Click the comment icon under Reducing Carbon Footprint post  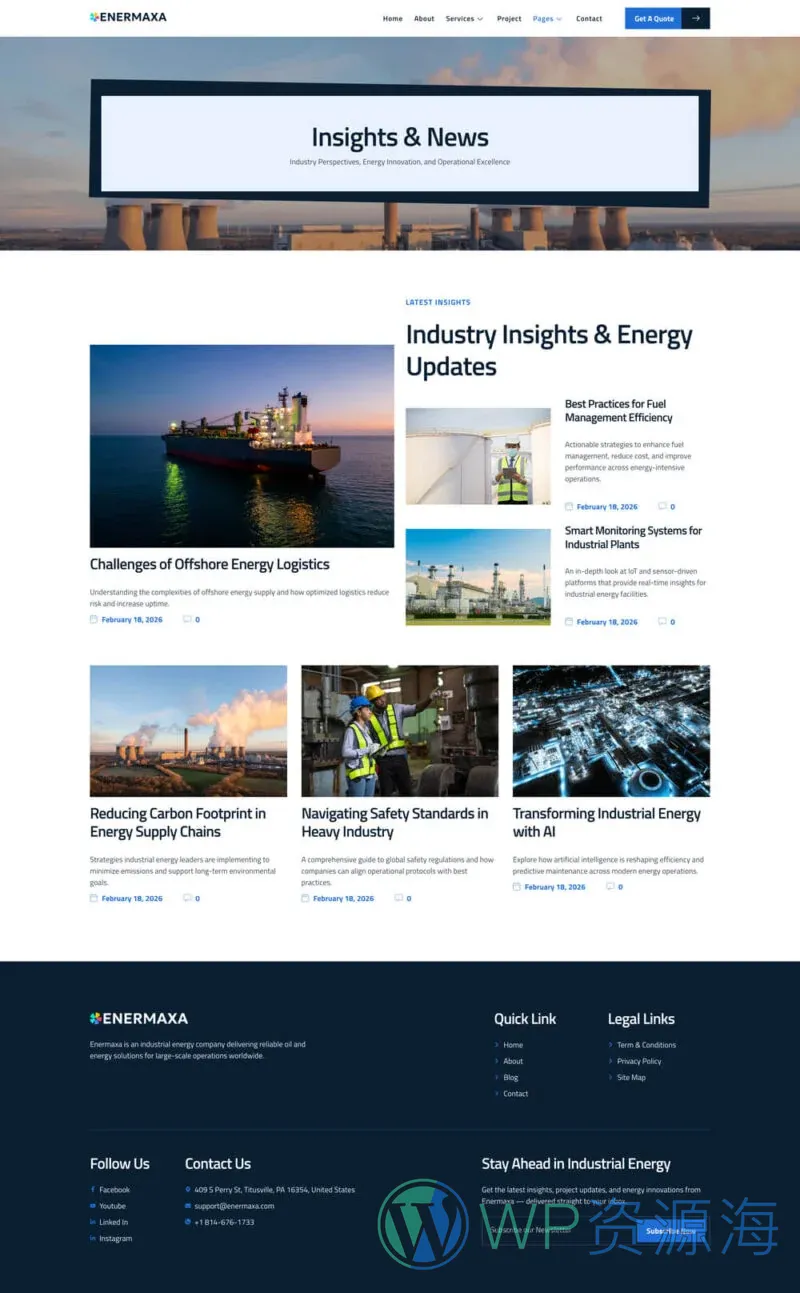tap(187, 898)
